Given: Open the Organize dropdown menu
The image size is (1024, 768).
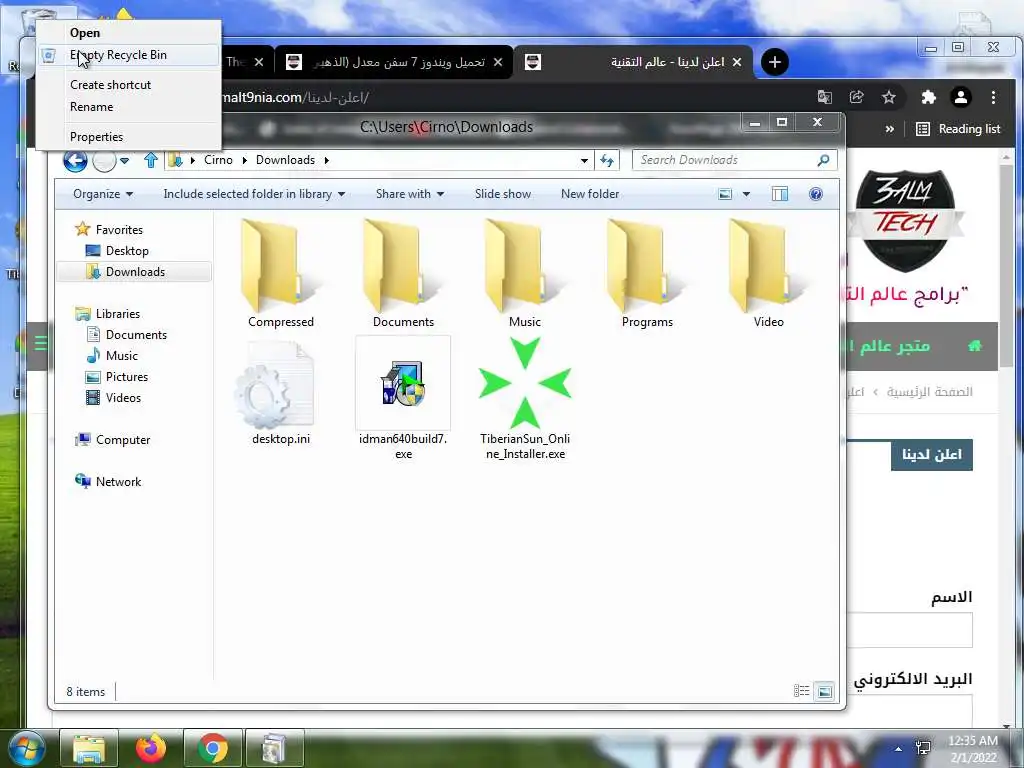Looking at the screenshot, I should coord(103,194).
